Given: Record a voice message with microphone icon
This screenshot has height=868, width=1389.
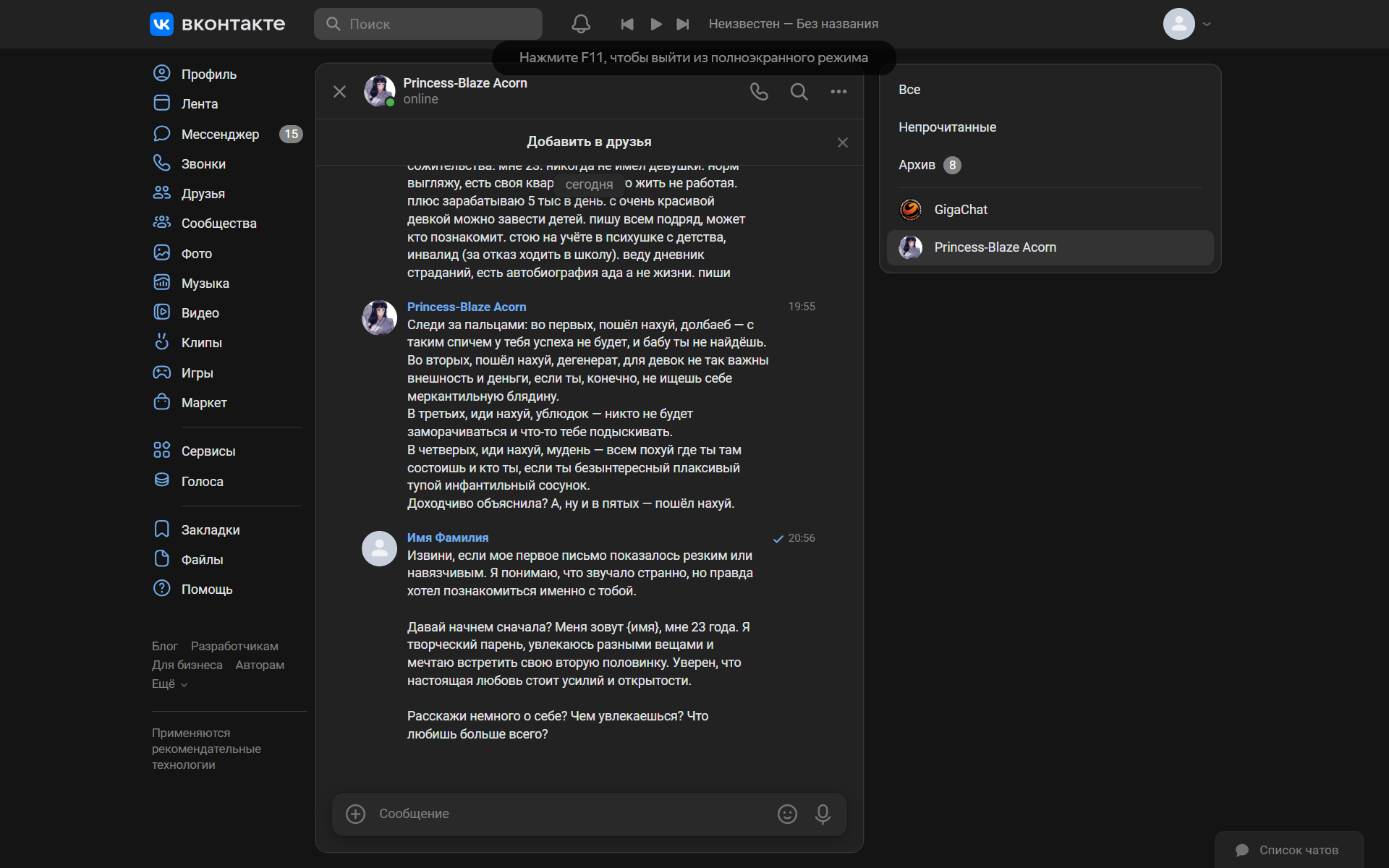Looking at the screenshot, I should (x=823, y=814).
